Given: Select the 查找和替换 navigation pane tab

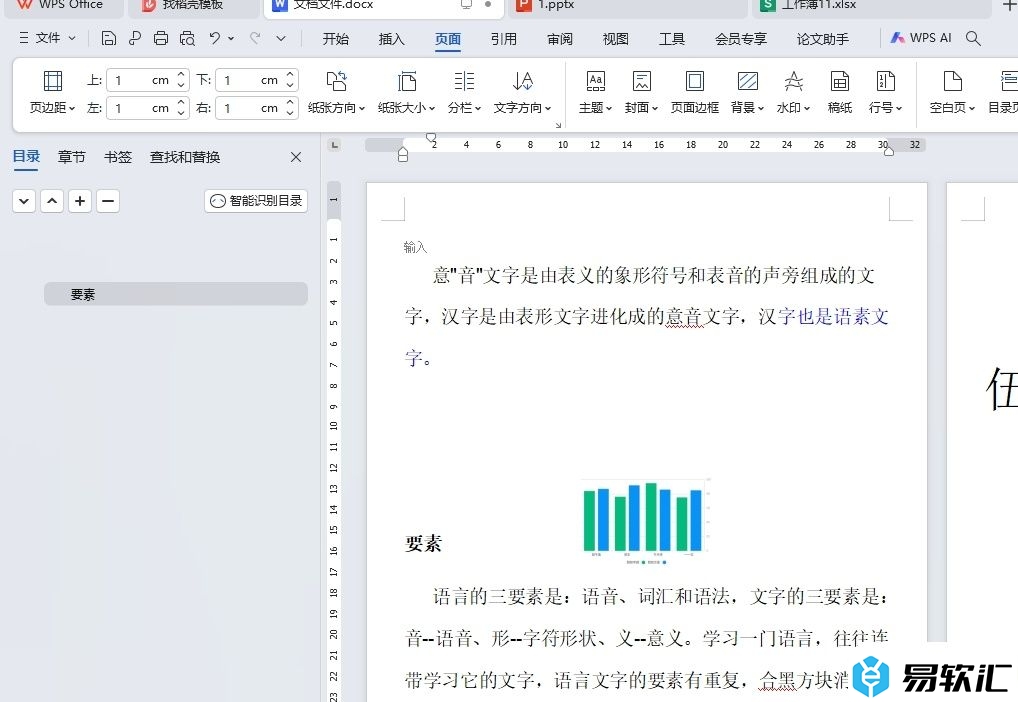Looking at the screenshot, I should (x=185, y=157).
